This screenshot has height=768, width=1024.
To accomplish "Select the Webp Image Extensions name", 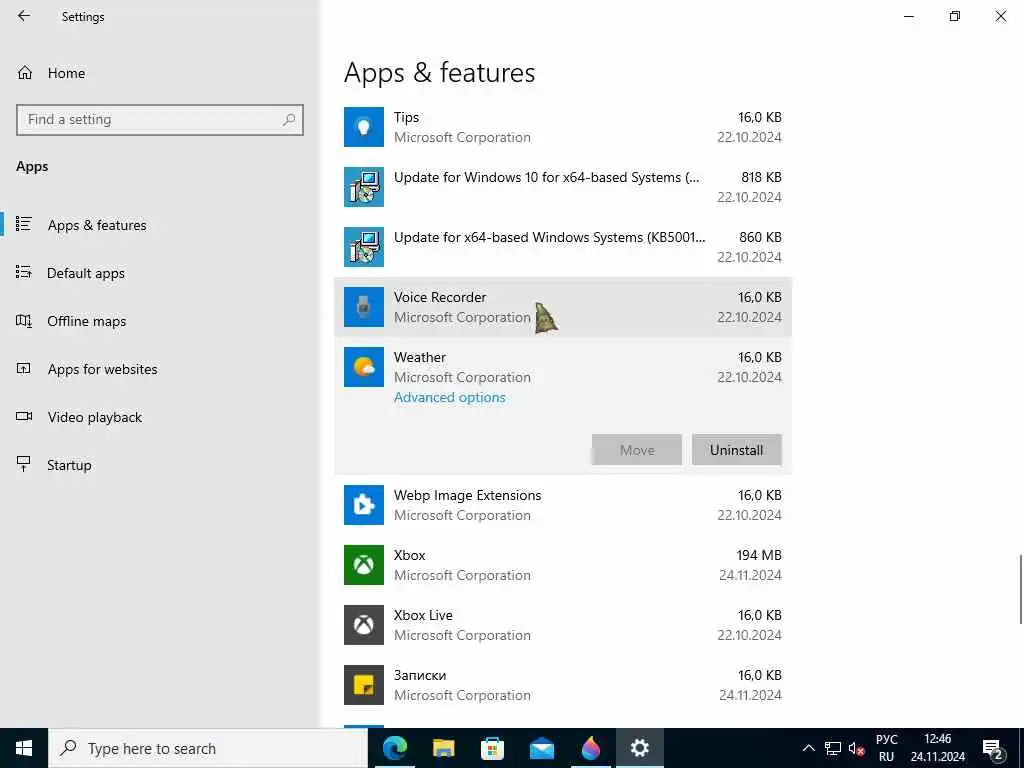I will click(467, 495).
